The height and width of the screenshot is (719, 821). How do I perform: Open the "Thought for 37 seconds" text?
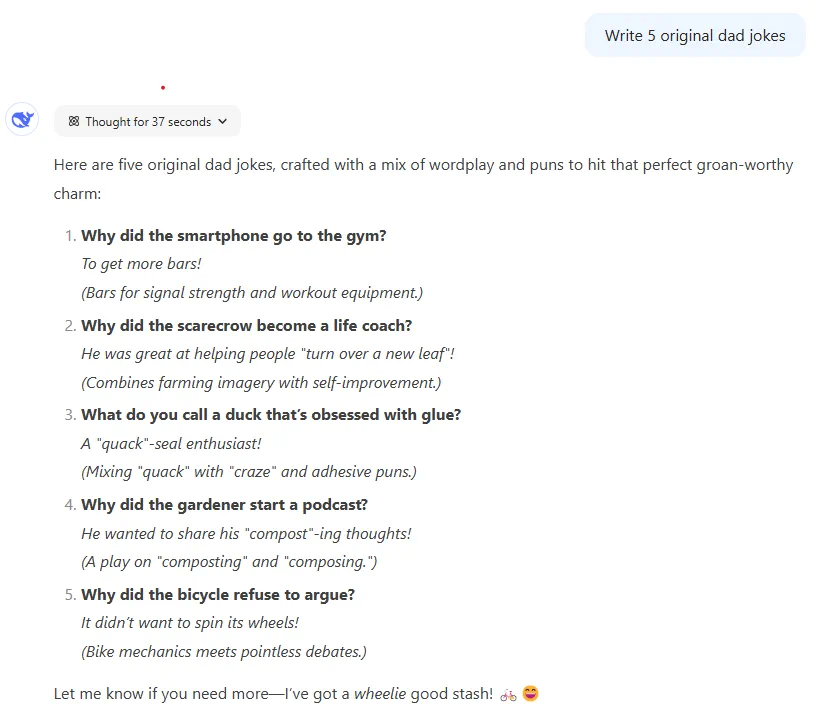[x=148, y=122]
